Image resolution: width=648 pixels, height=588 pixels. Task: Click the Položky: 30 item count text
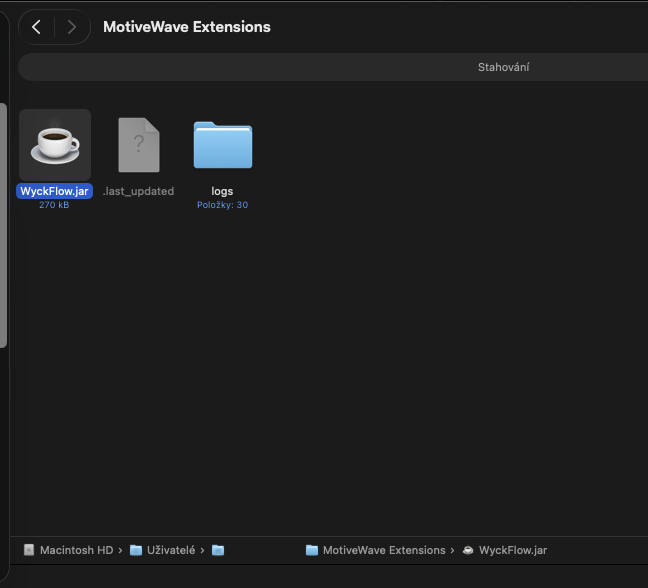[x=222, y=205]
